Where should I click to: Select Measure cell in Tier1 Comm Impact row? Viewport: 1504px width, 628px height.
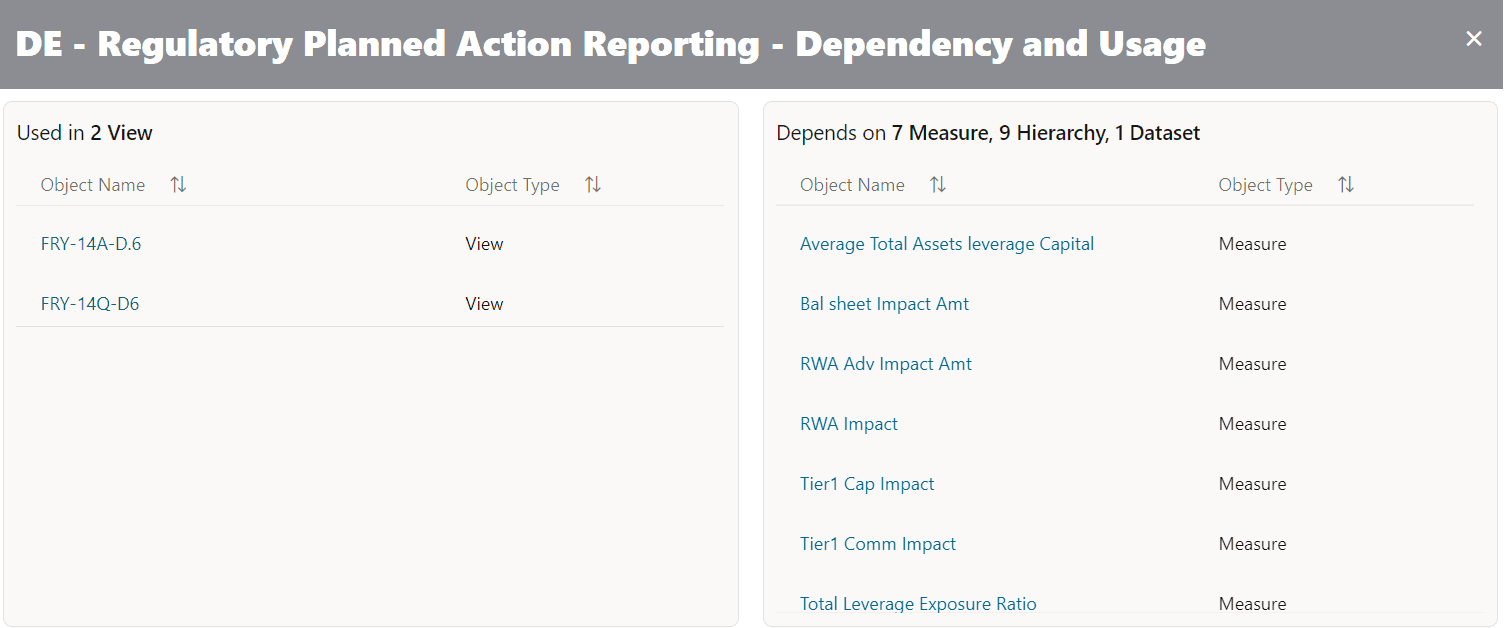tap(1252, 544)
